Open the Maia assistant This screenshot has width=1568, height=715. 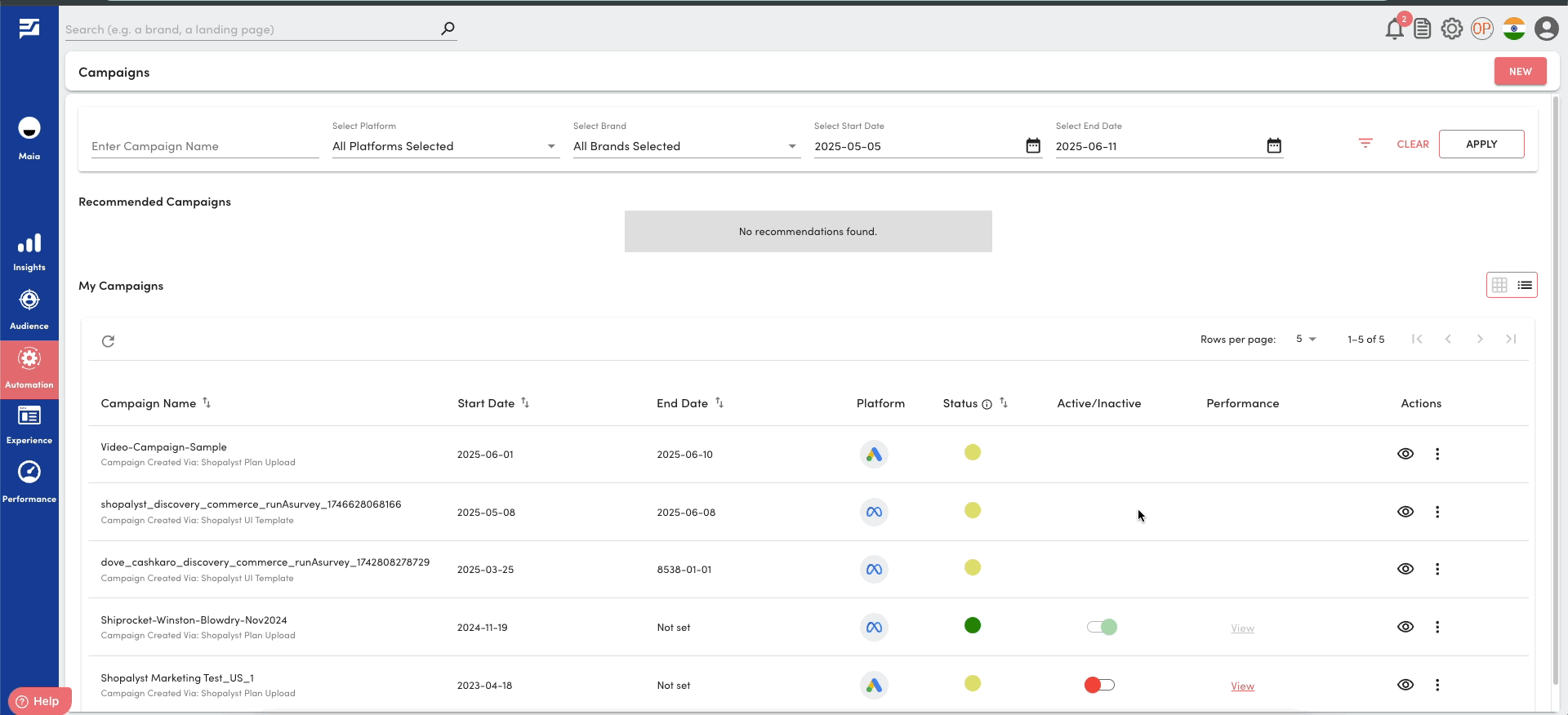(x=29, y=137)
